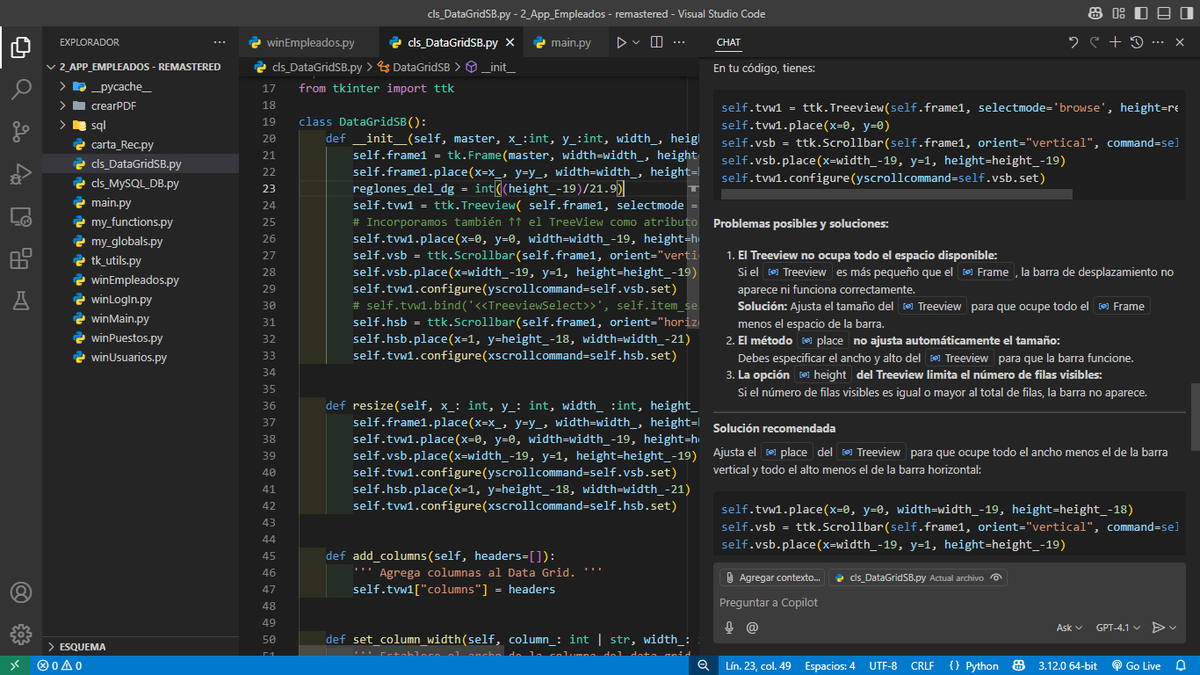Toggle bottom panel visibility
The width and height of the screenshot is (1200, 675).
pyautogui.click(x=1166, y=14)
